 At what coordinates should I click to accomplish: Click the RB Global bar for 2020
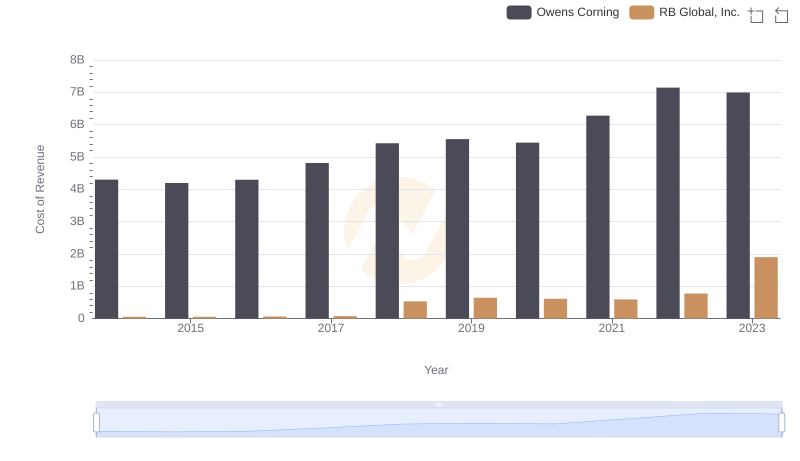tap(556, 309)
